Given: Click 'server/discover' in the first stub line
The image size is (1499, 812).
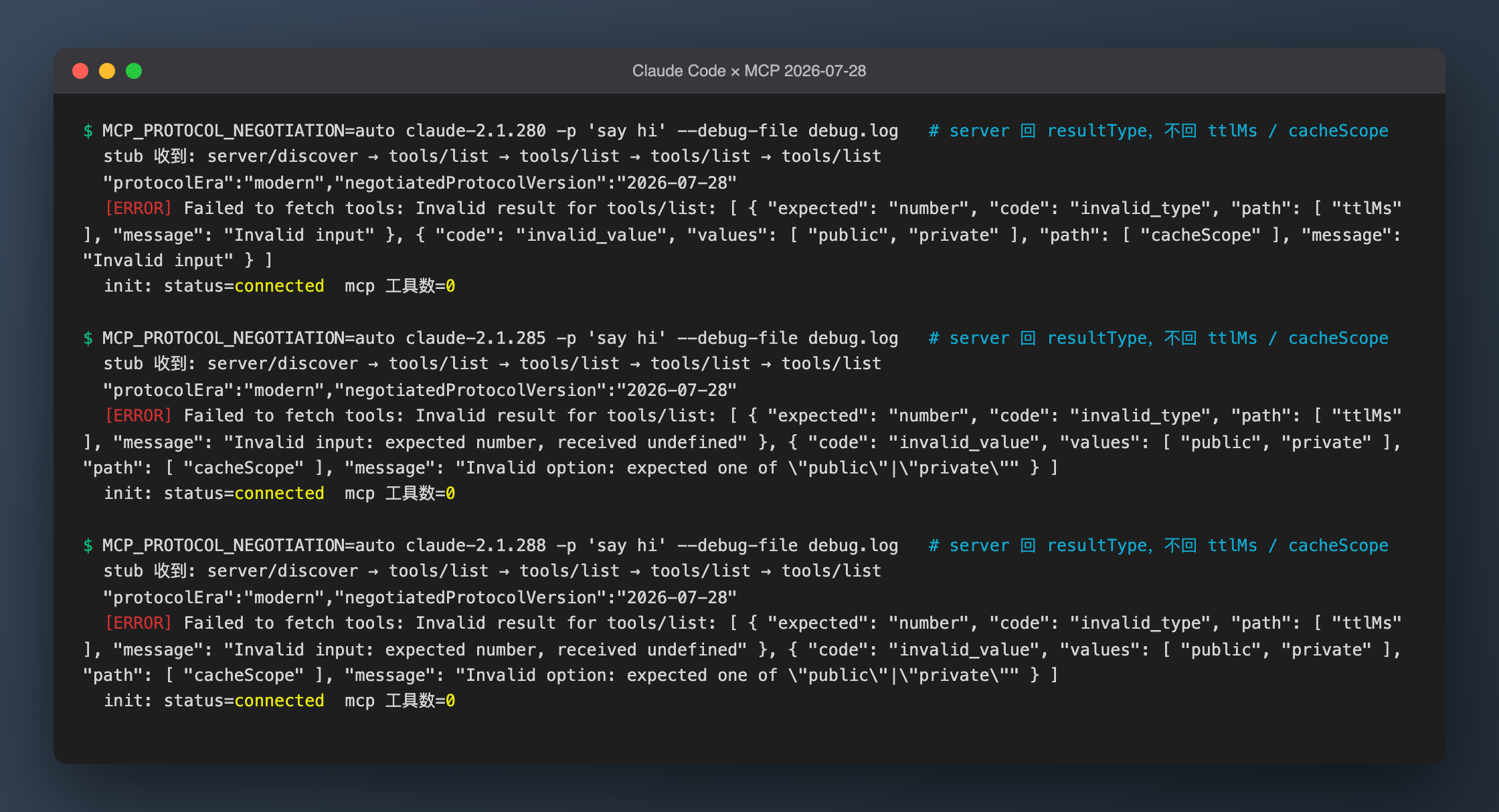Looking at the screenshot, I should pyautogui.click(x=283, y=156).
